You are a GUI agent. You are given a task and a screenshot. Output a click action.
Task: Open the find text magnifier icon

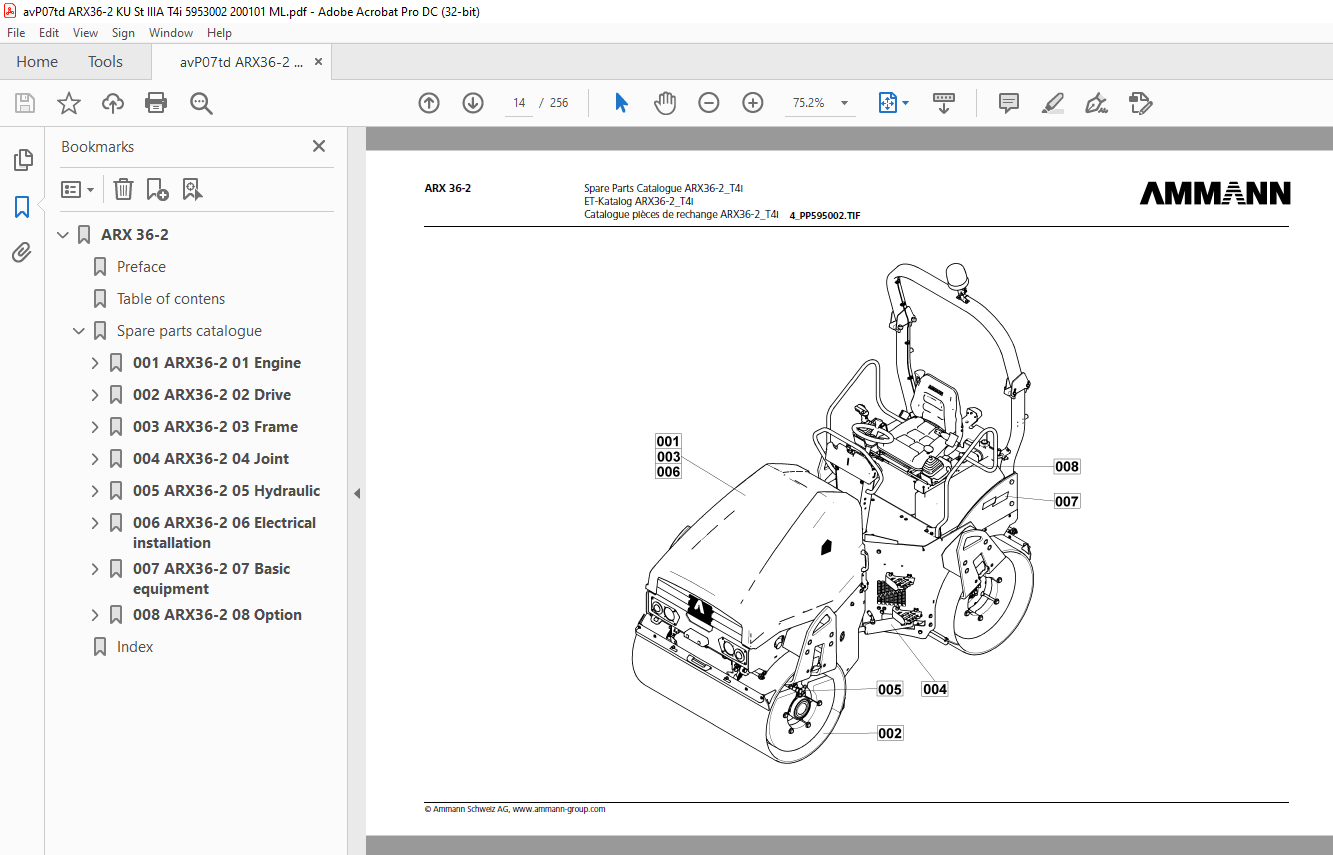point(201,103)
